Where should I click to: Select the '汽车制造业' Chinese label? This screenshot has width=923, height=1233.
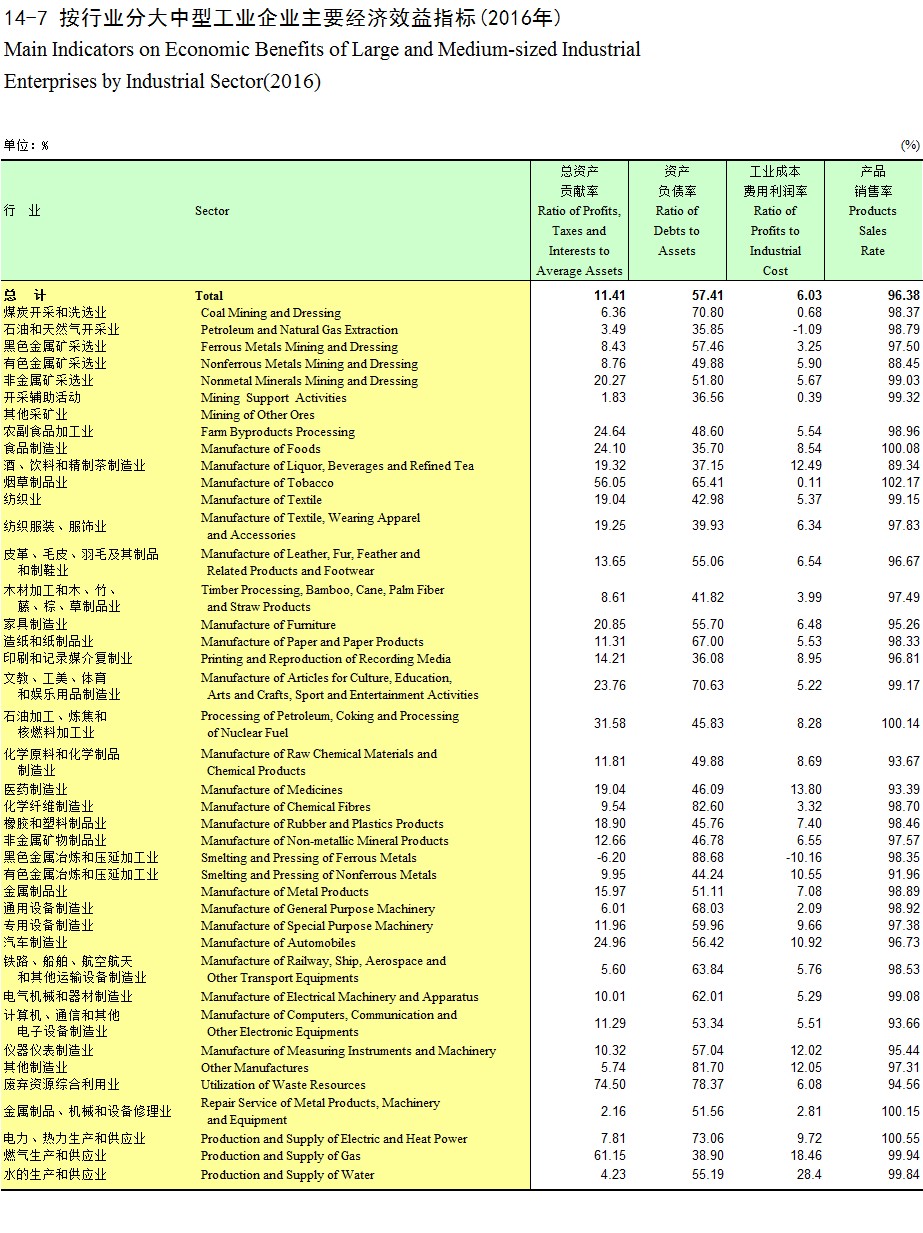click(35, 943)
